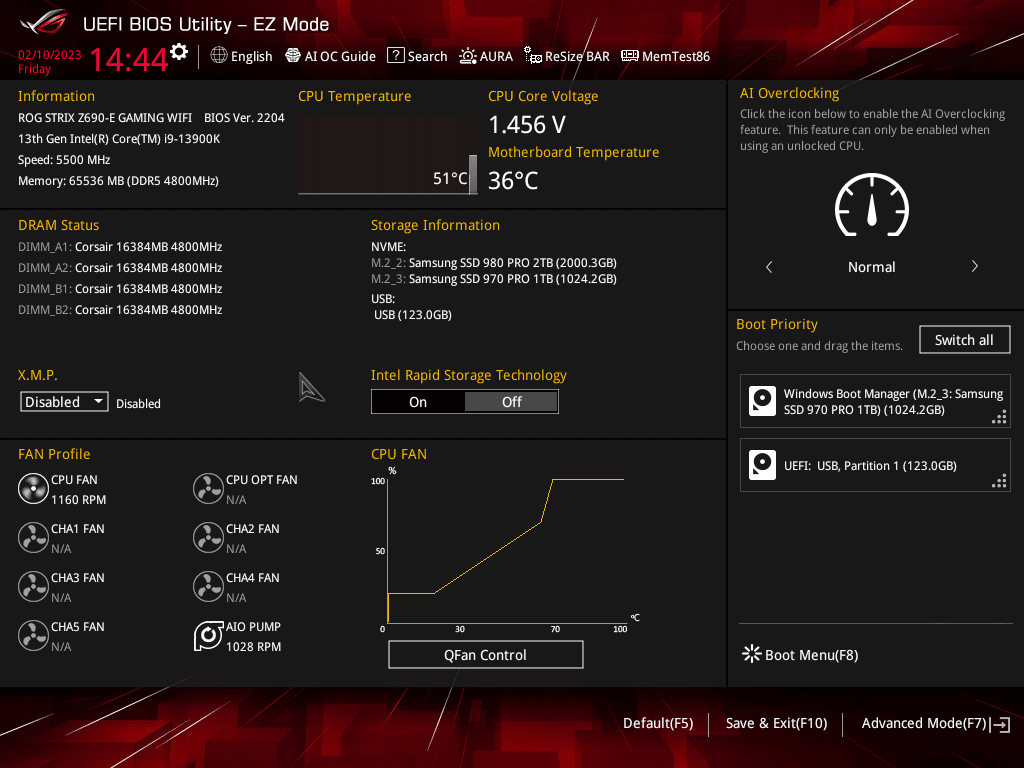Click DIMM_B2 Corsair 16384MB entry
Image resolution: width=1024 pixels, height=768 pixels.
[x=120, y=310]
